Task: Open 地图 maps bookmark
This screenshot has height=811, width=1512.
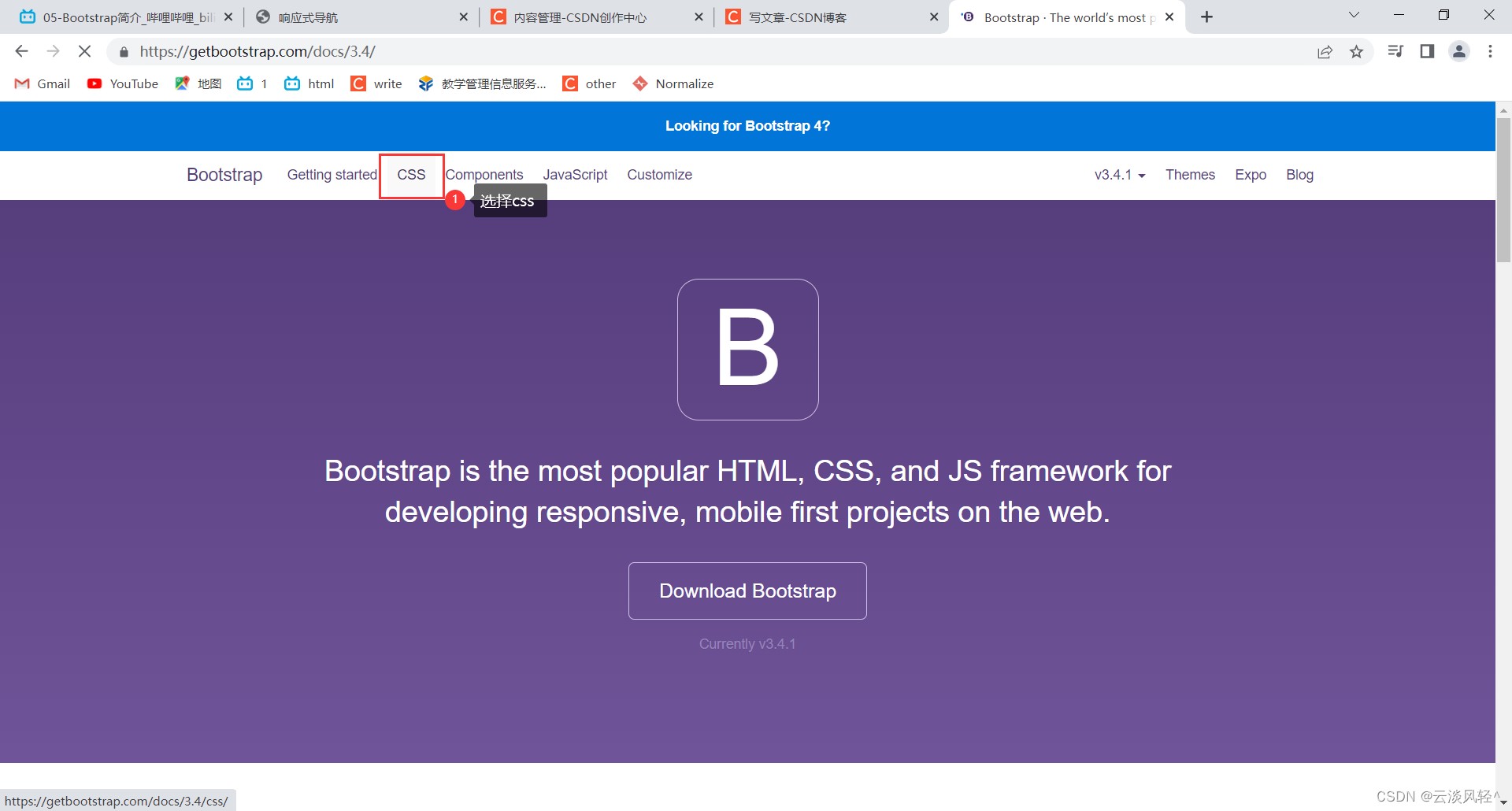Action: click(198, 83)
